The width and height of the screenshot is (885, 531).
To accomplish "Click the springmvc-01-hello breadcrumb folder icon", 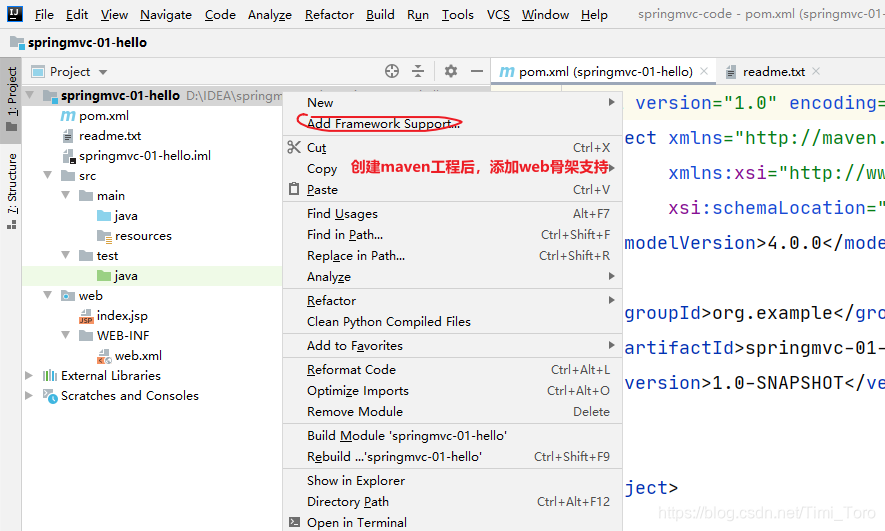I will click(x=17, y=42).
